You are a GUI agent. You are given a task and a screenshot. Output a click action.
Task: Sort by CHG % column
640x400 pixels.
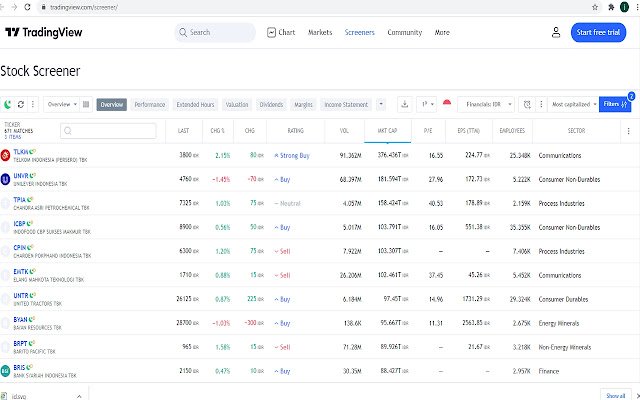point(218,131)
